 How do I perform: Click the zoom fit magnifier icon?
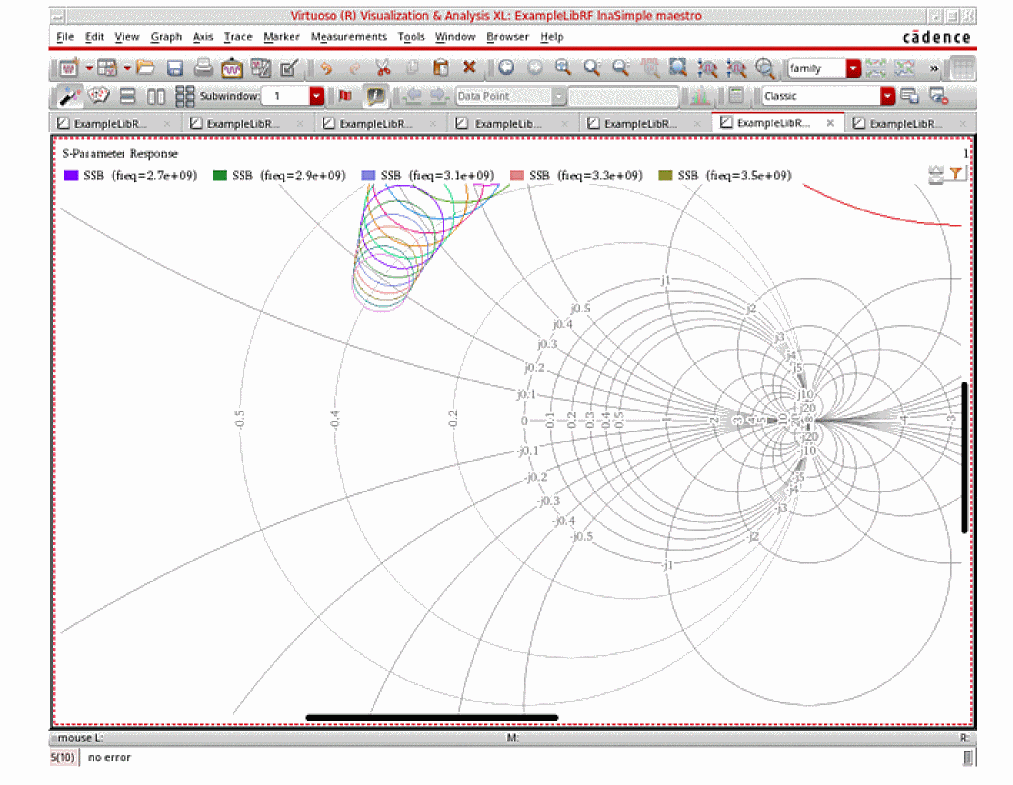pos(678,68)
